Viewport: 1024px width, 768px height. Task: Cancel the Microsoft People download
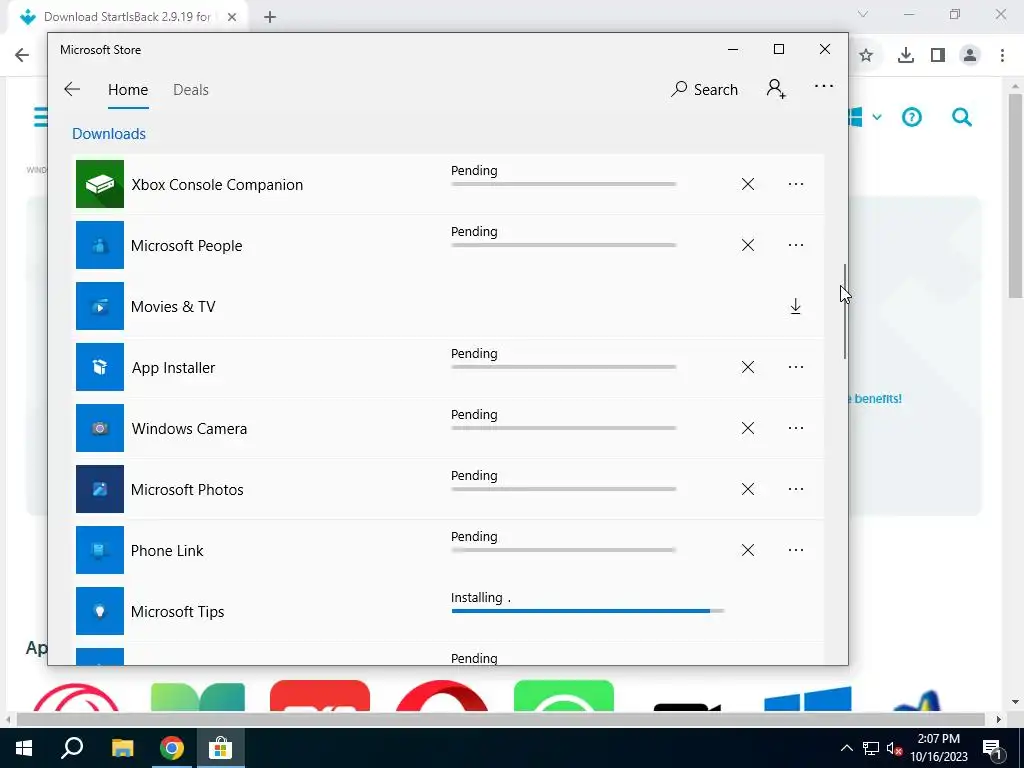coord(748,245)
